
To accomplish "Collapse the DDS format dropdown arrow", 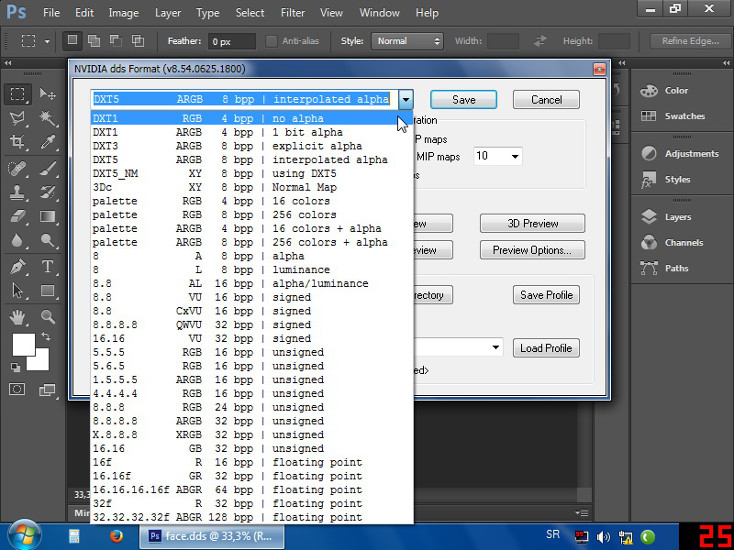I will (406, 99).
